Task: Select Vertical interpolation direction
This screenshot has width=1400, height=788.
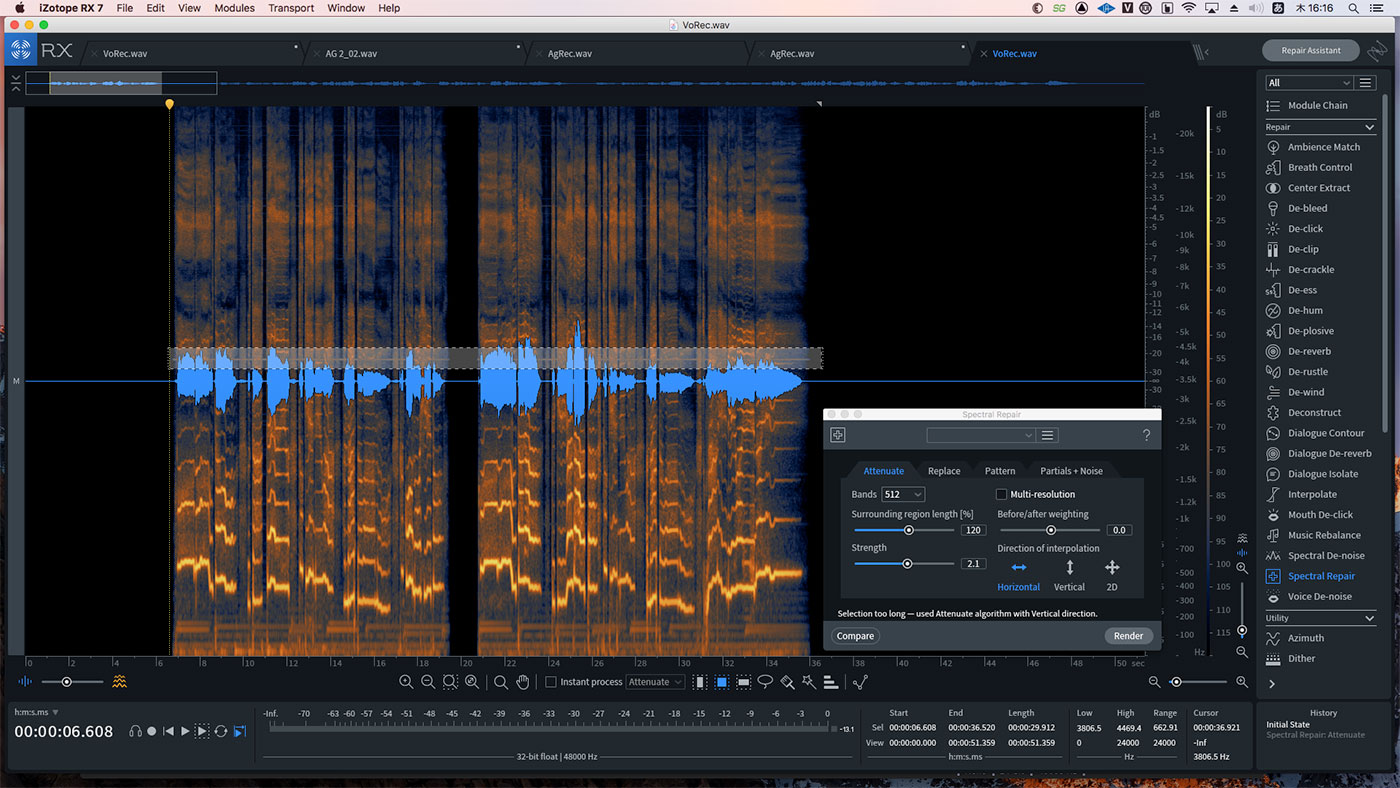Action: point(1069,577)
